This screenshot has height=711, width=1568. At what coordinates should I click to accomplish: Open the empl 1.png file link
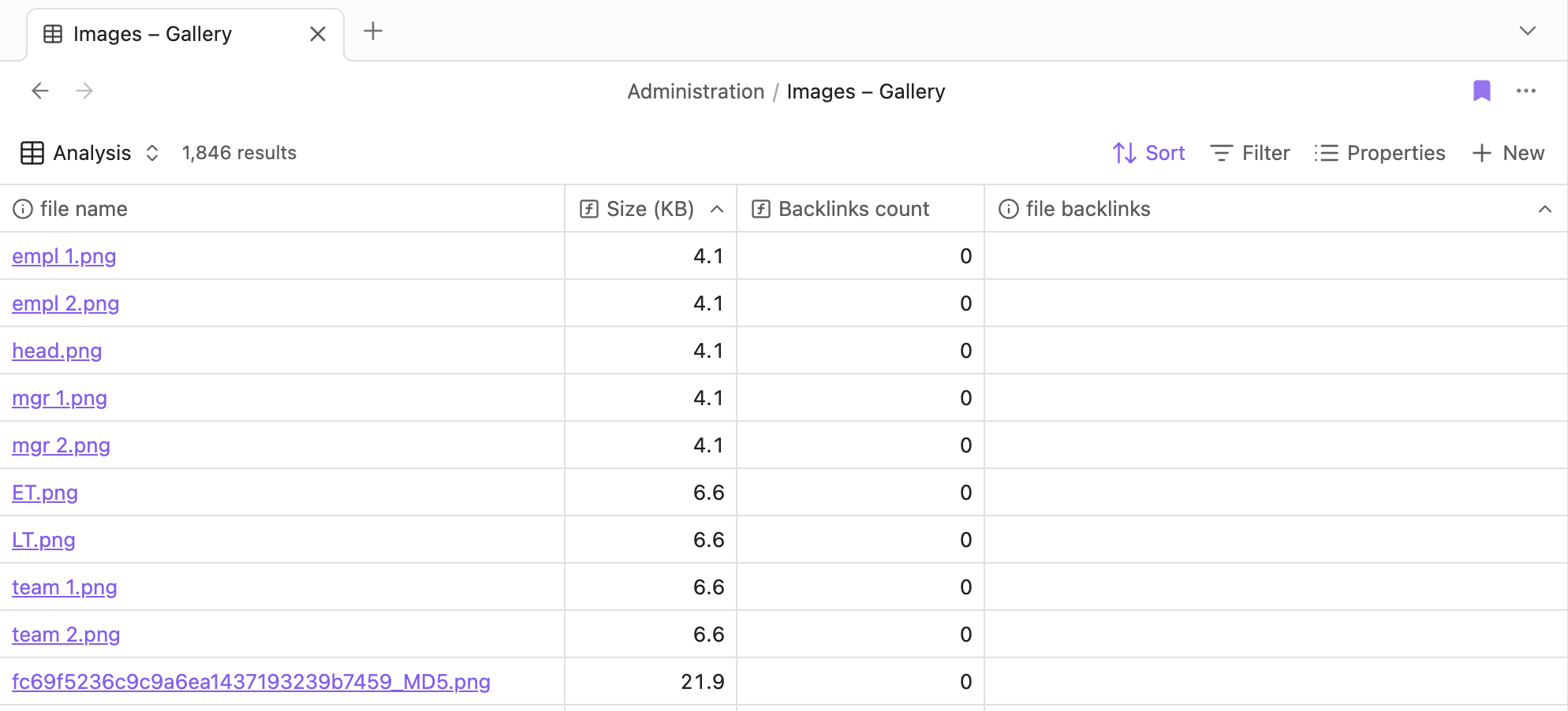[x=64, y=256]
